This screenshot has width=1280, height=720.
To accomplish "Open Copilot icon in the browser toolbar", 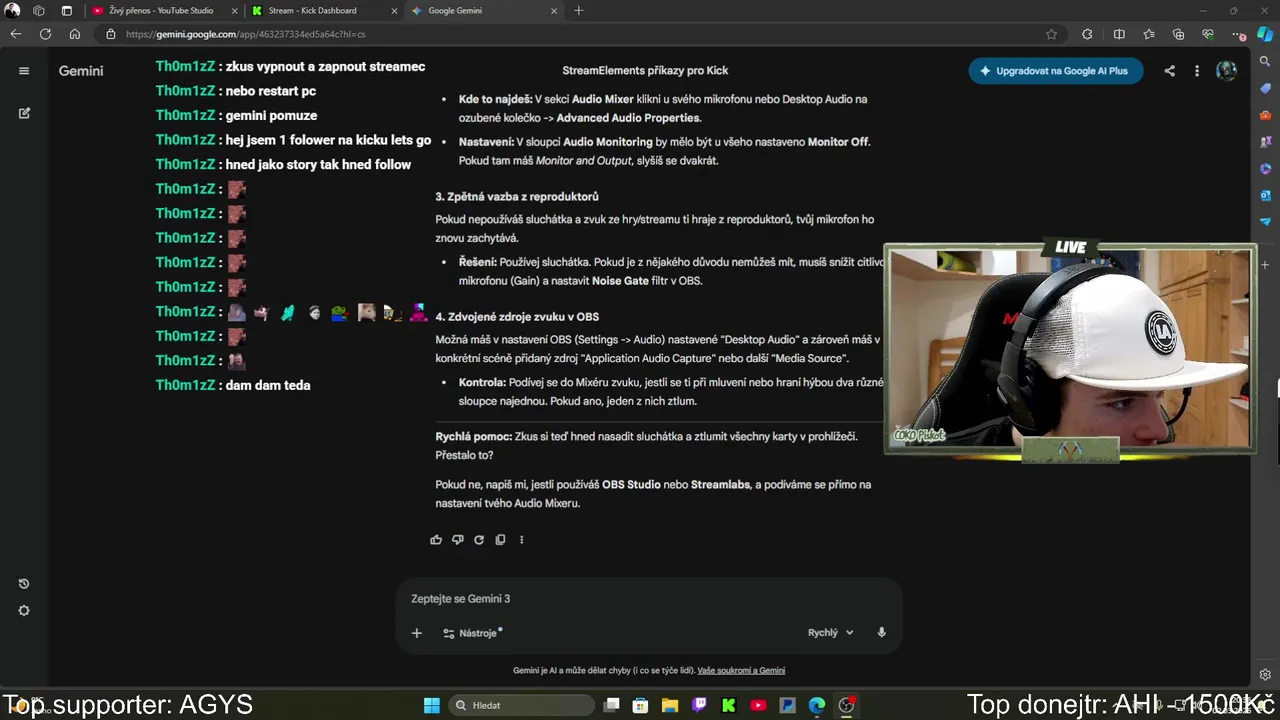I will tap(1265, 34).
